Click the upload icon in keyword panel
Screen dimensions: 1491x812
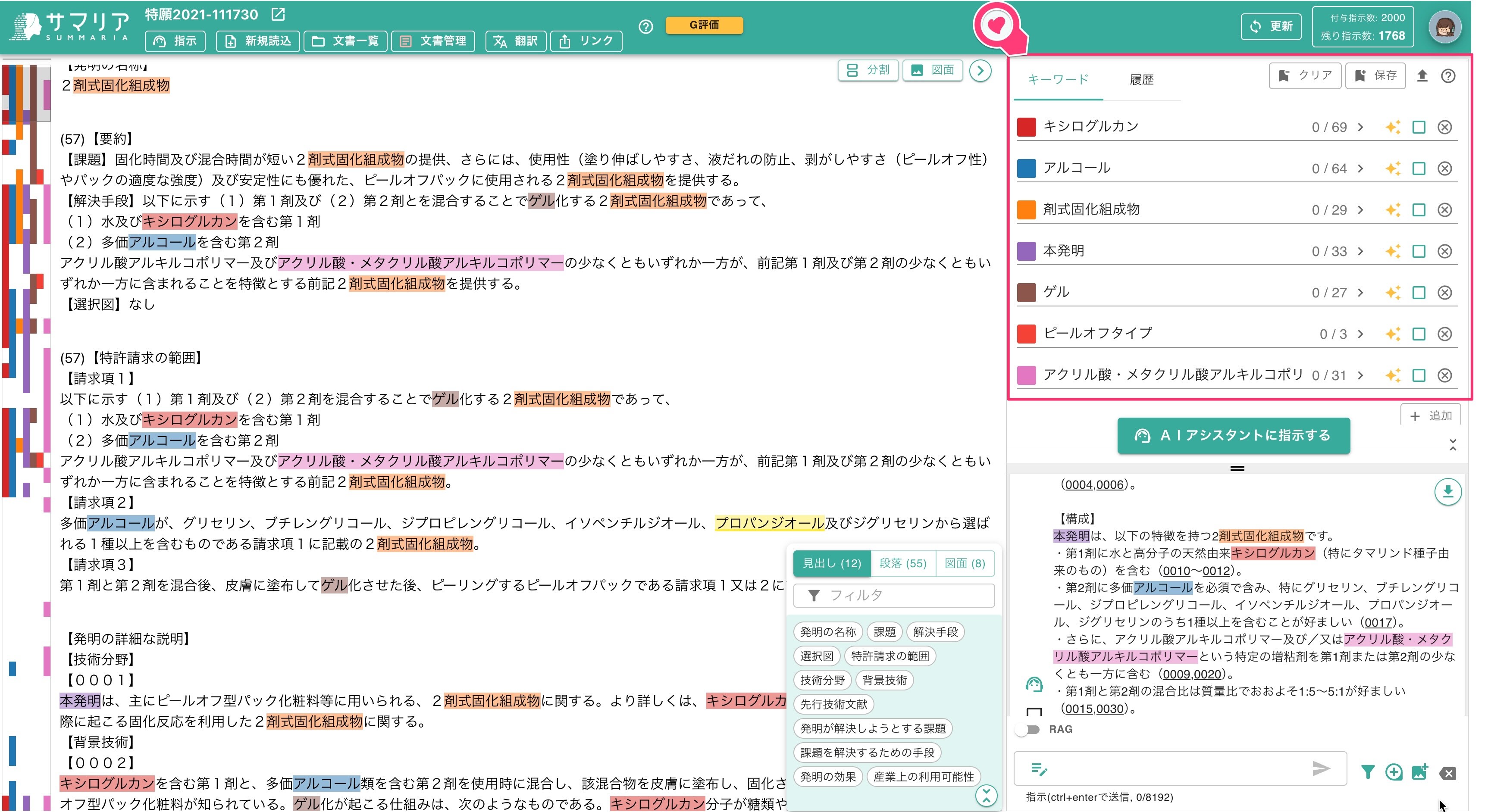pos(1422,76)
